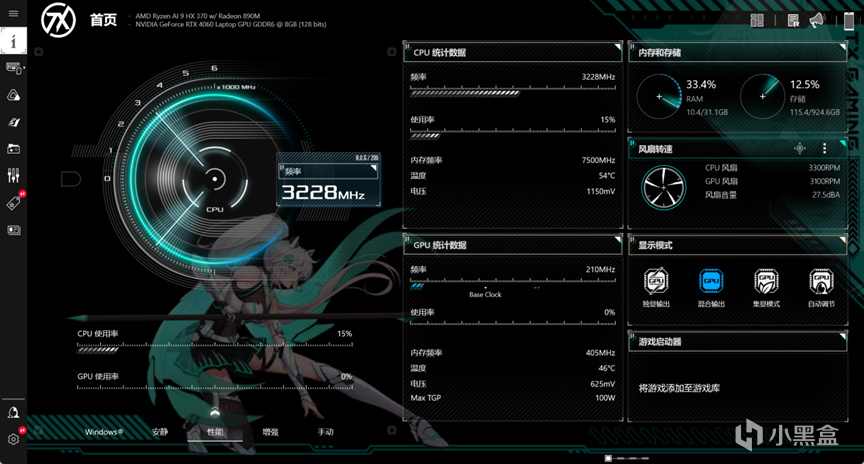Select the 混合输出 hybrid GPU mode
This screenshot has width=864, height=464.
[x=711, y=287]
